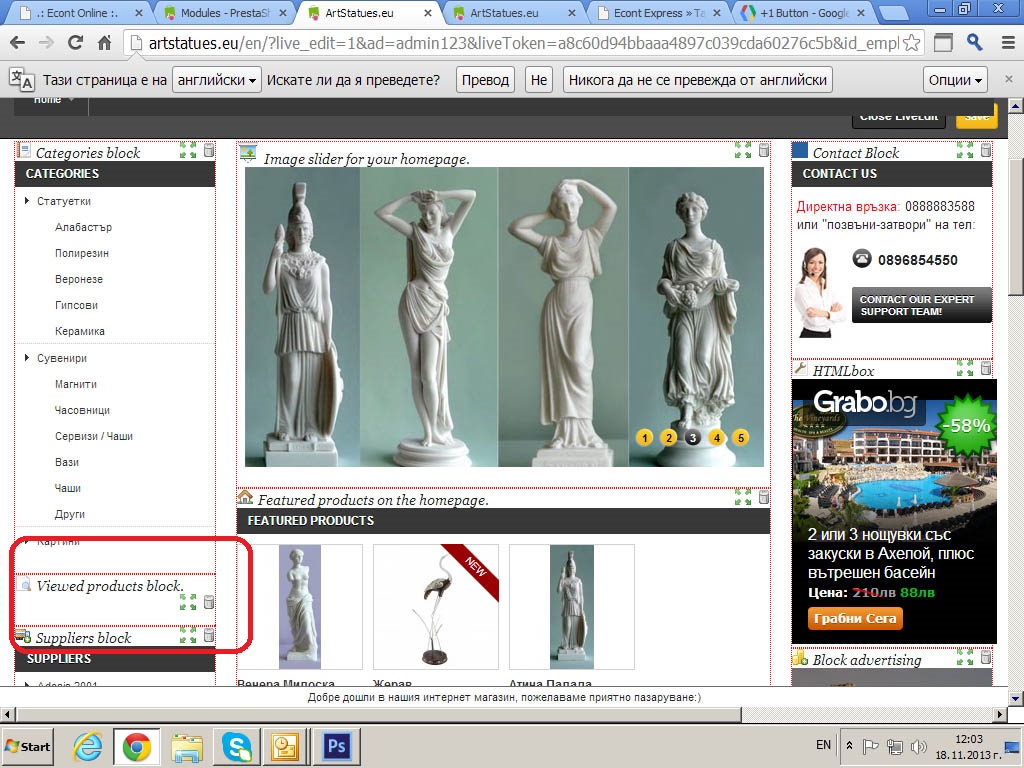The image size is (1024, 768).
Task: Go to slider image 5
Action: (x=741, y=438)
